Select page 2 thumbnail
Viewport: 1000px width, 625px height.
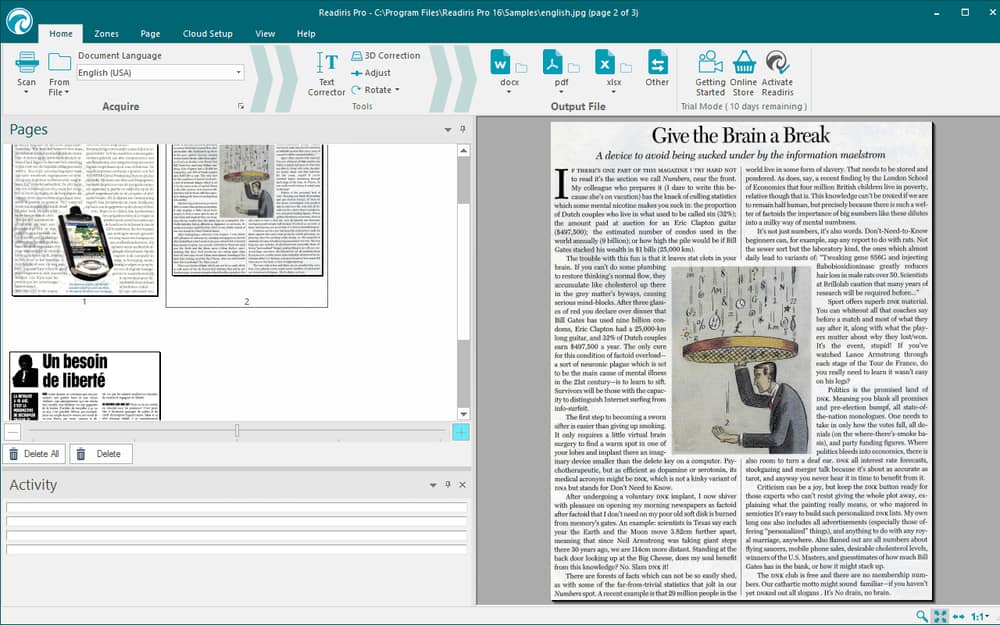(247, 210)
